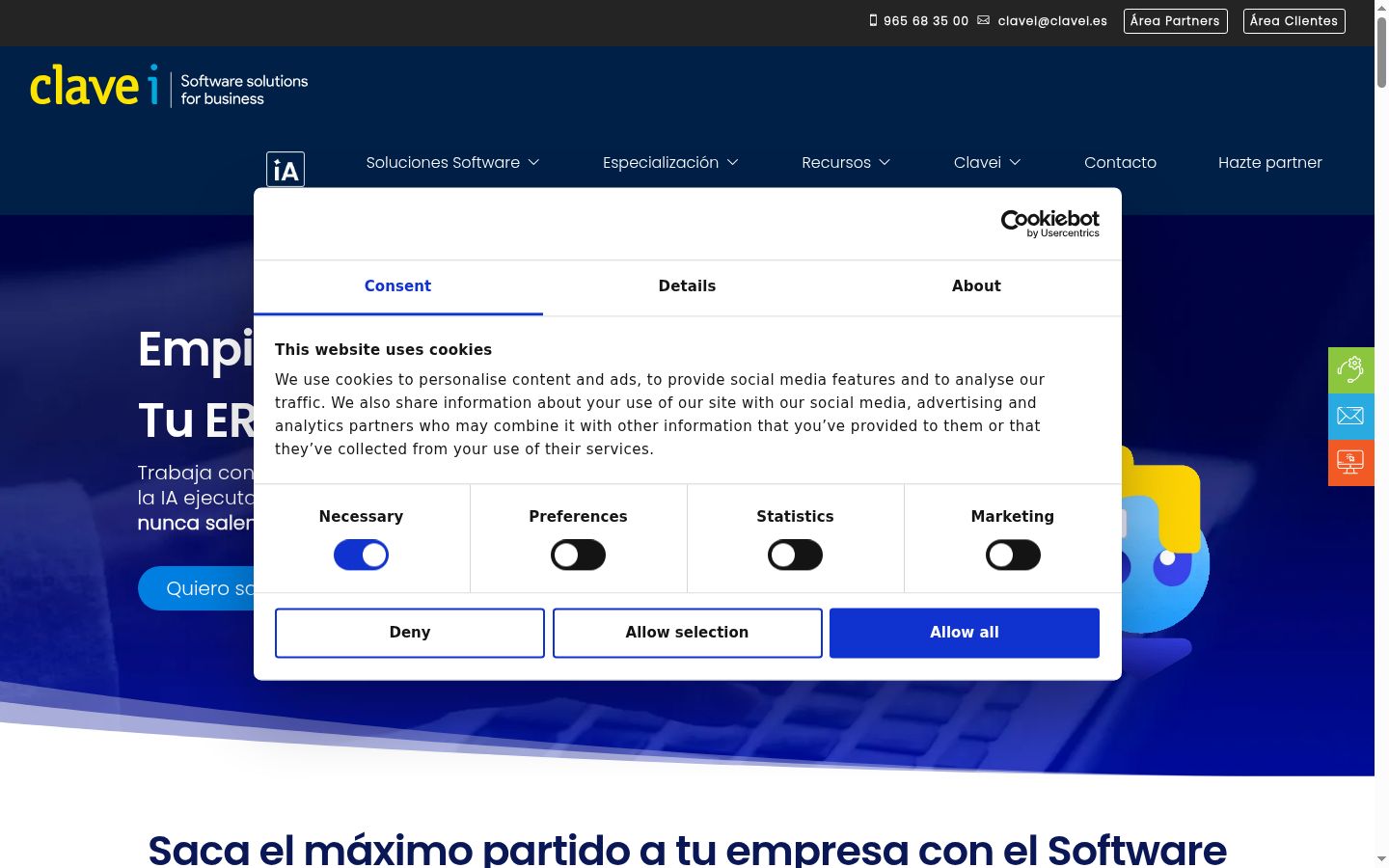Expand the Especialización menu

point(670,162)
